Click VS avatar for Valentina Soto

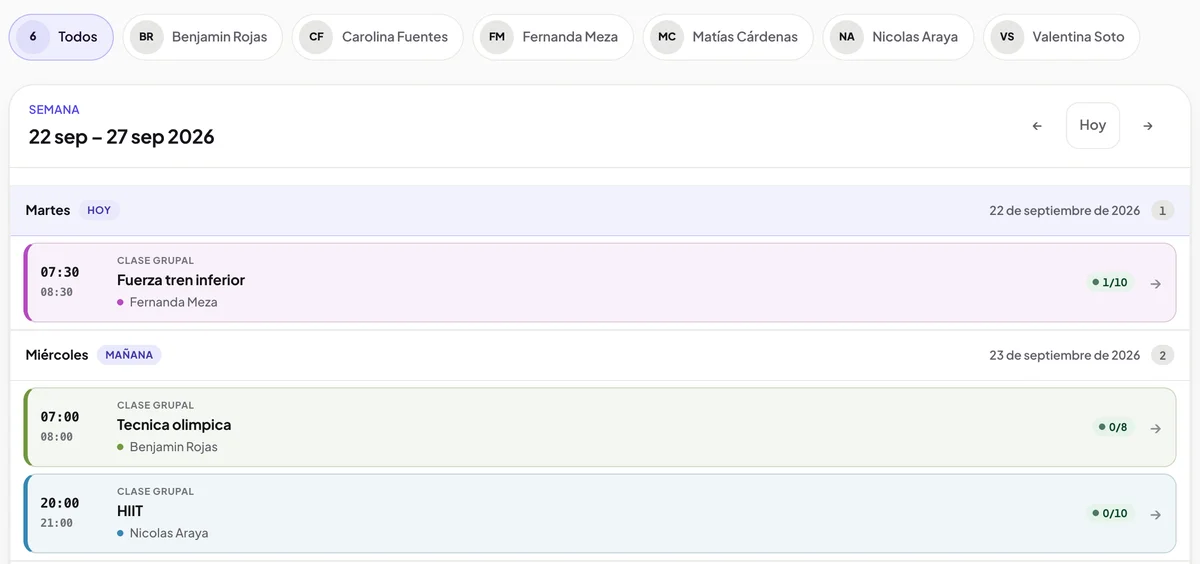[x=1007, y=37]
